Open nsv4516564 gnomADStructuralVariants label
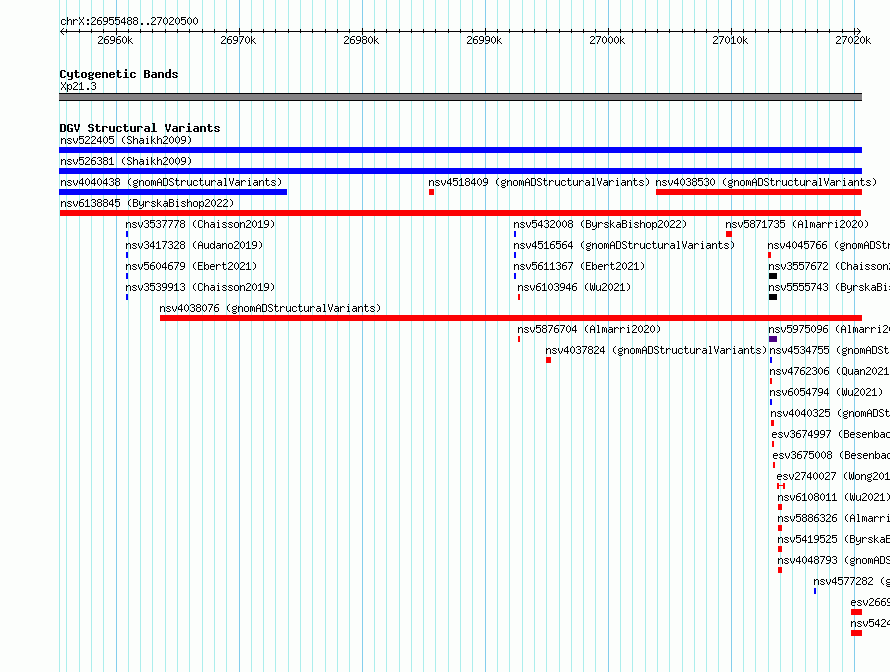The height and width of the screenshot is (672, 890). coord(624,245)
